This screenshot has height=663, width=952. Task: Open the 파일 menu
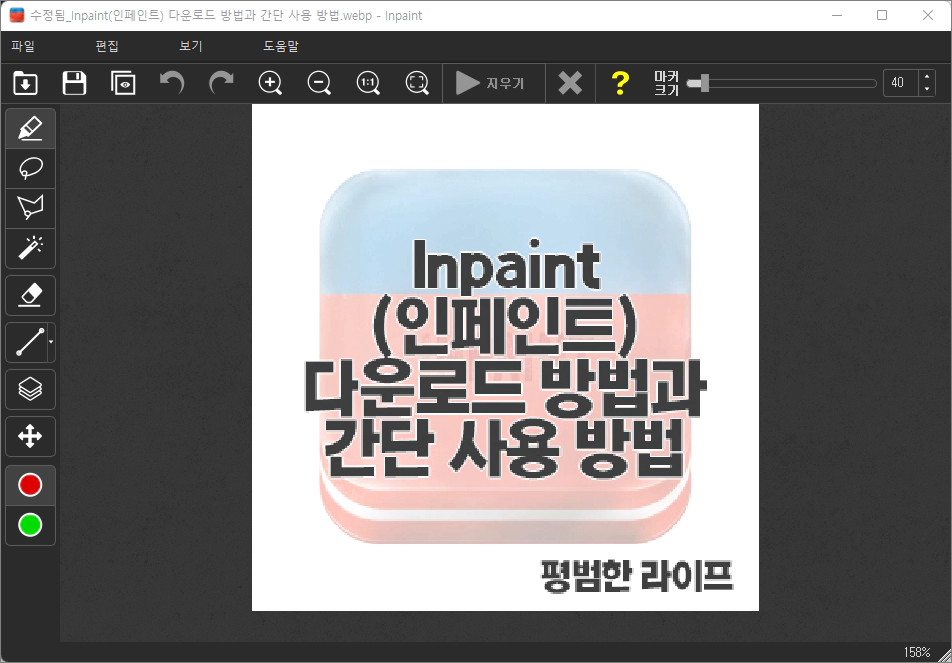(23, 46)
